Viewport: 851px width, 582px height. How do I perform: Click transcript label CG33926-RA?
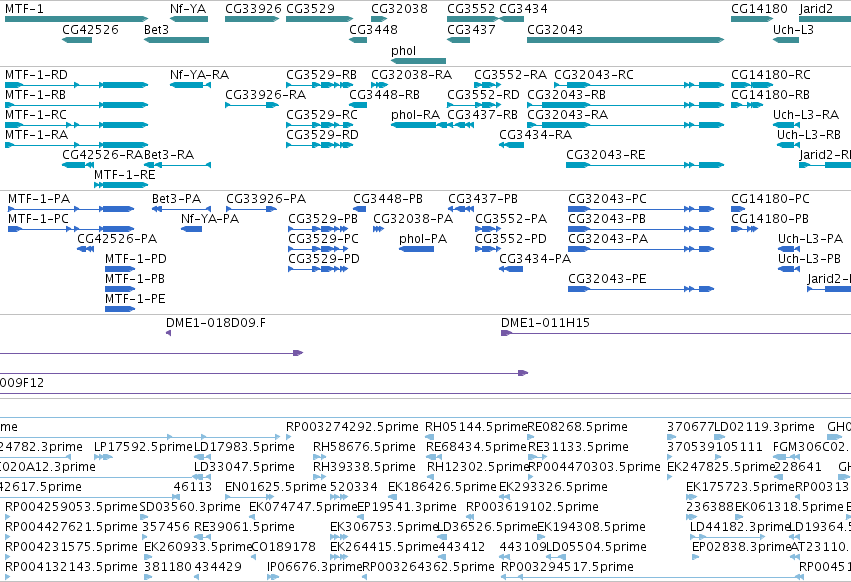[x=265, y=94]
